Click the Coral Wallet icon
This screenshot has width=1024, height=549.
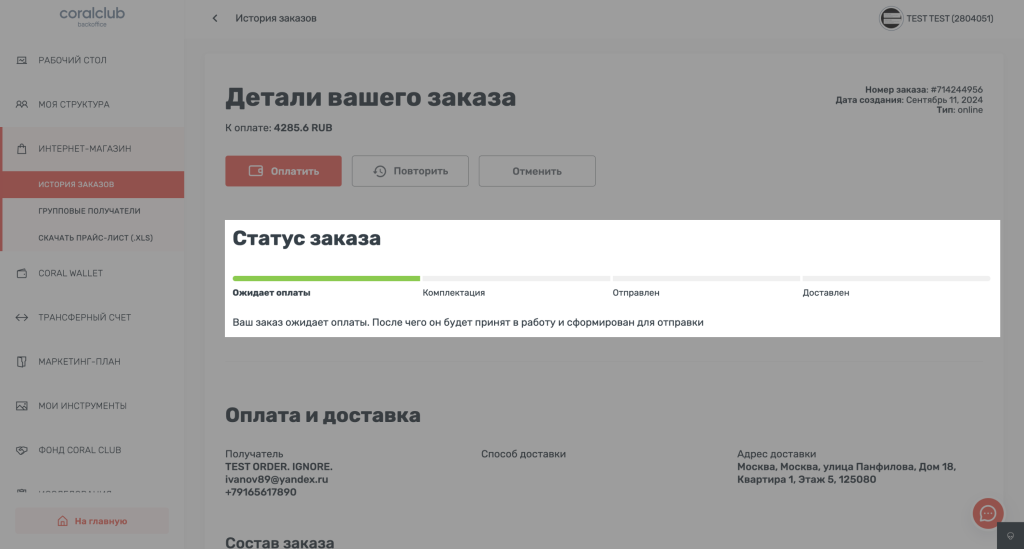click(21, 273)
